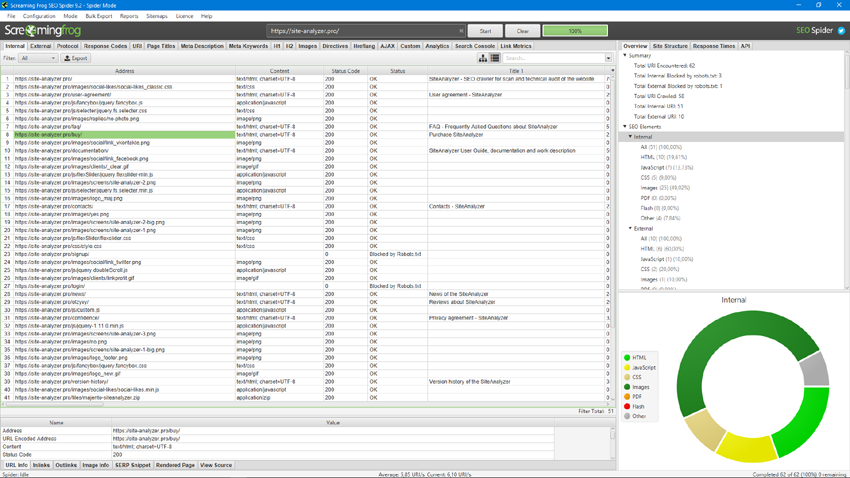Click the JavaScript yellow legend swatch
The width and height of the screenshot is (850, 478).
click(x=627, y=367)
